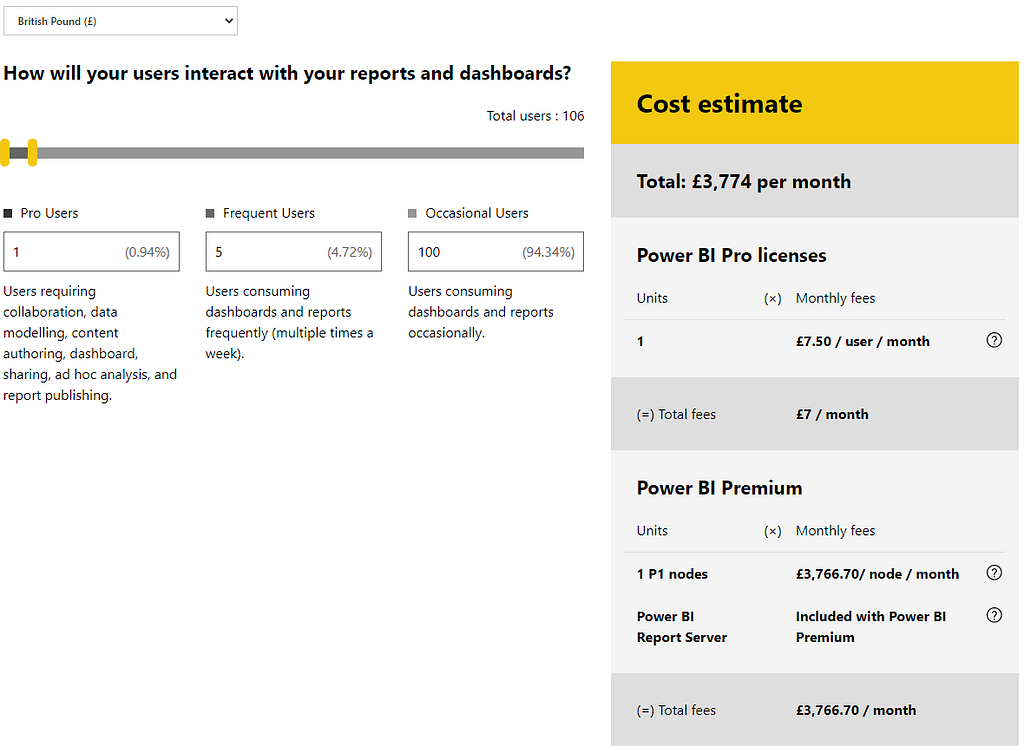1024x746 pixels.
Task: Click the Frequent Users legend square
Action: [x=210, y=213]
